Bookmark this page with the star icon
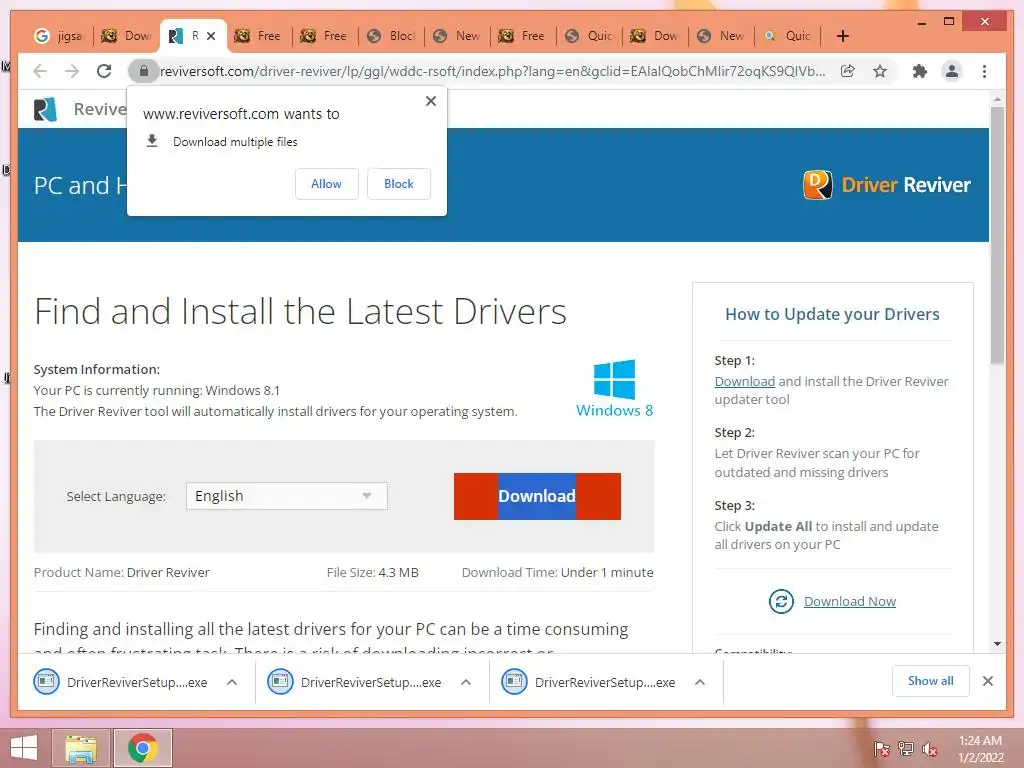Screen dimensions: 1024x768 (880, 71)
